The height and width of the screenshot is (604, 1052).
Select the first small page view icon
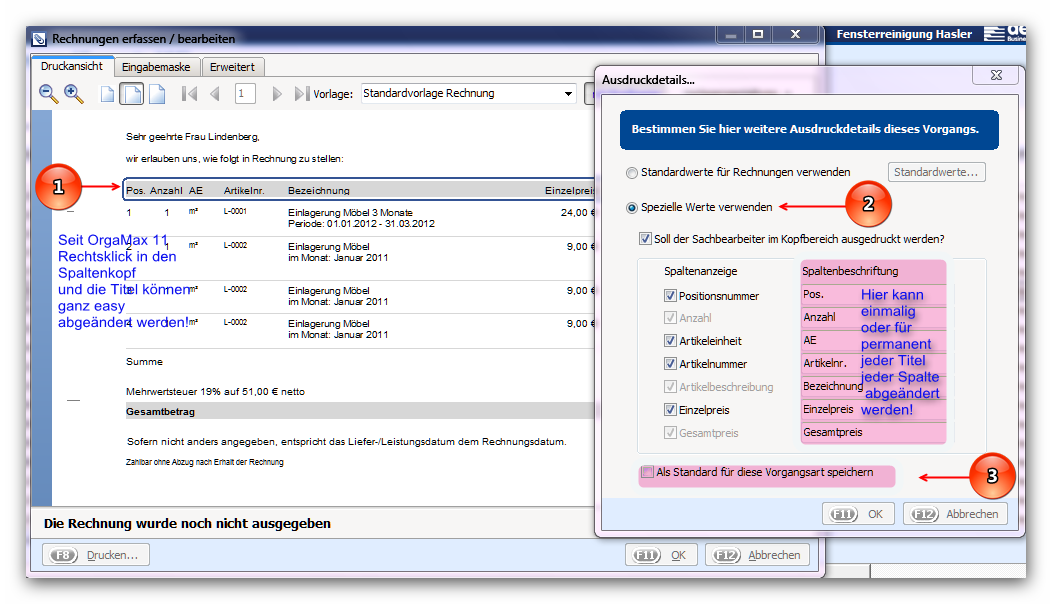[107, 94]
